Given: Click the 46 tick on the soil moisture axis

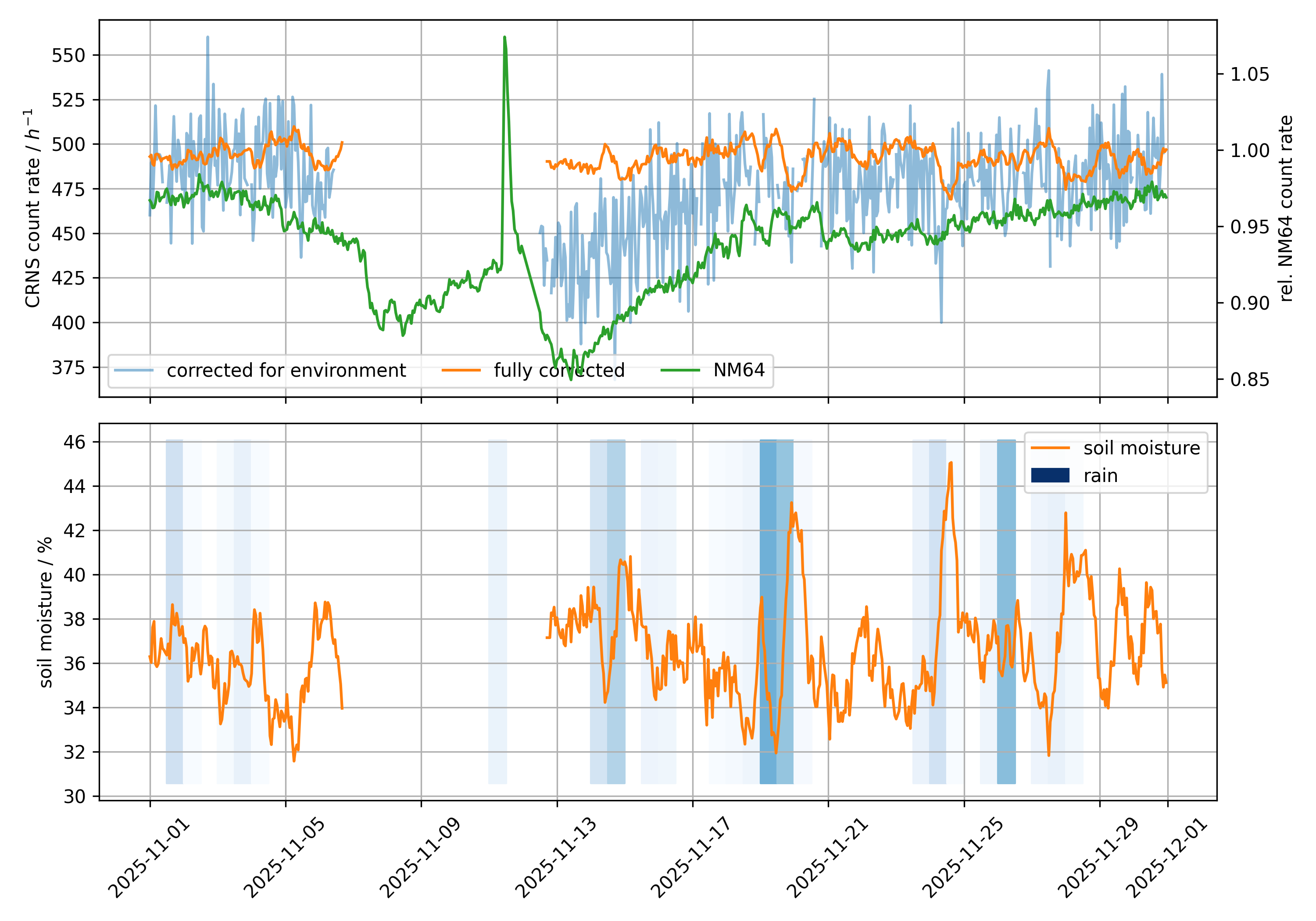Looking at the screenshot, I should [75, 442].
